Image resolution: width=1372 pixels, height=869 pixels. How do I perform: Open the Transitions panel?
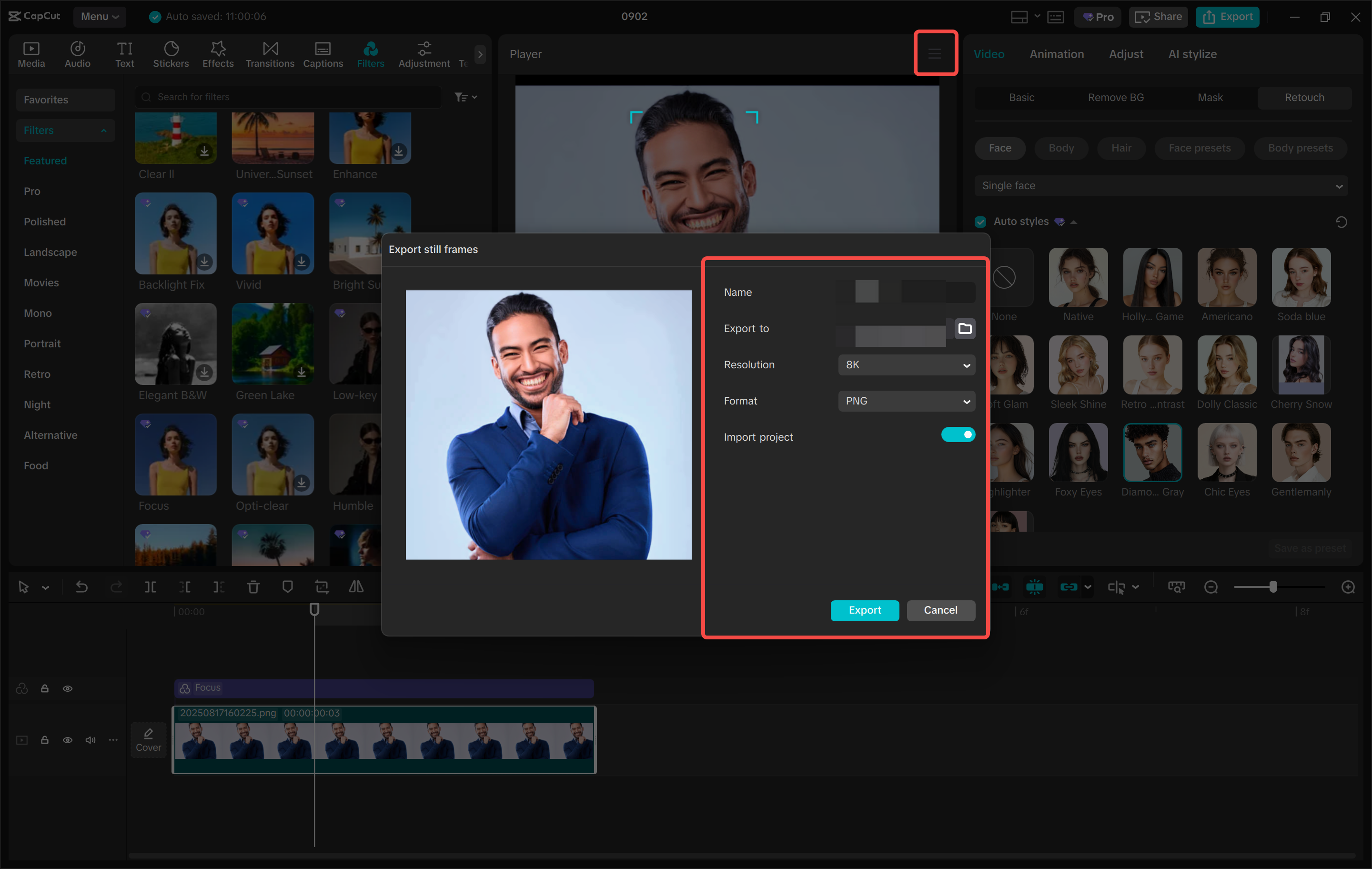pos(270,54)
